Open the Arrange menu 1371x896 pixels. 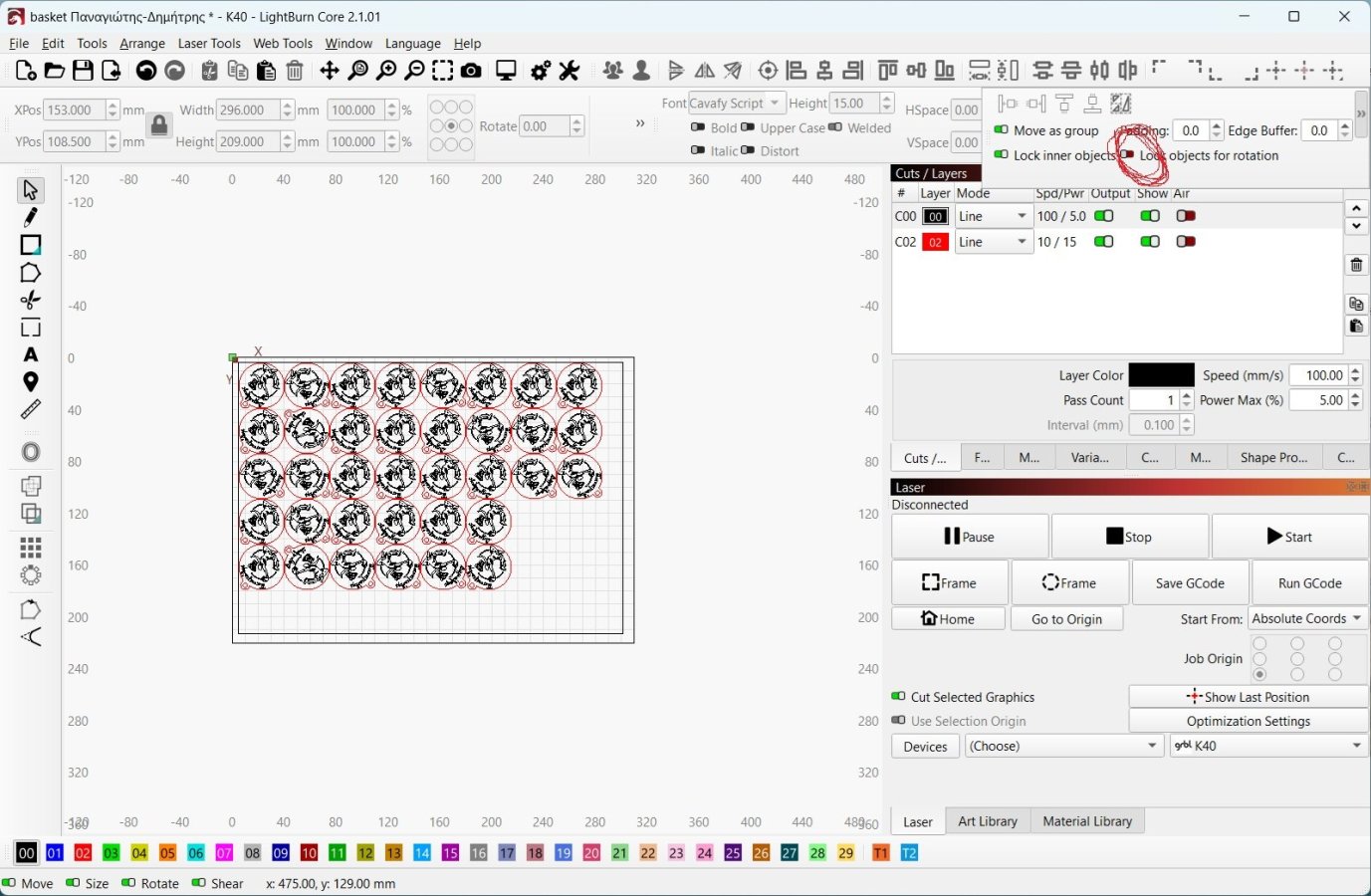tap(142, 43)
